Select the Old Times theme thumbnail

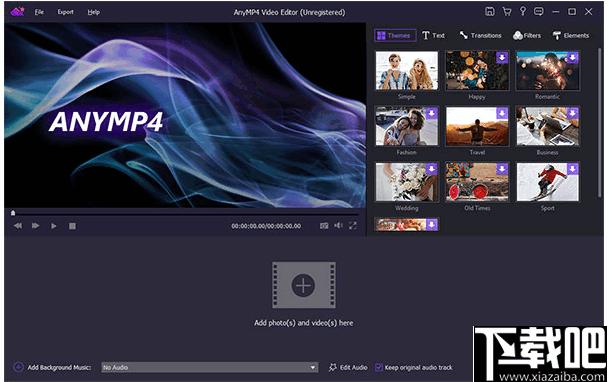477,182
